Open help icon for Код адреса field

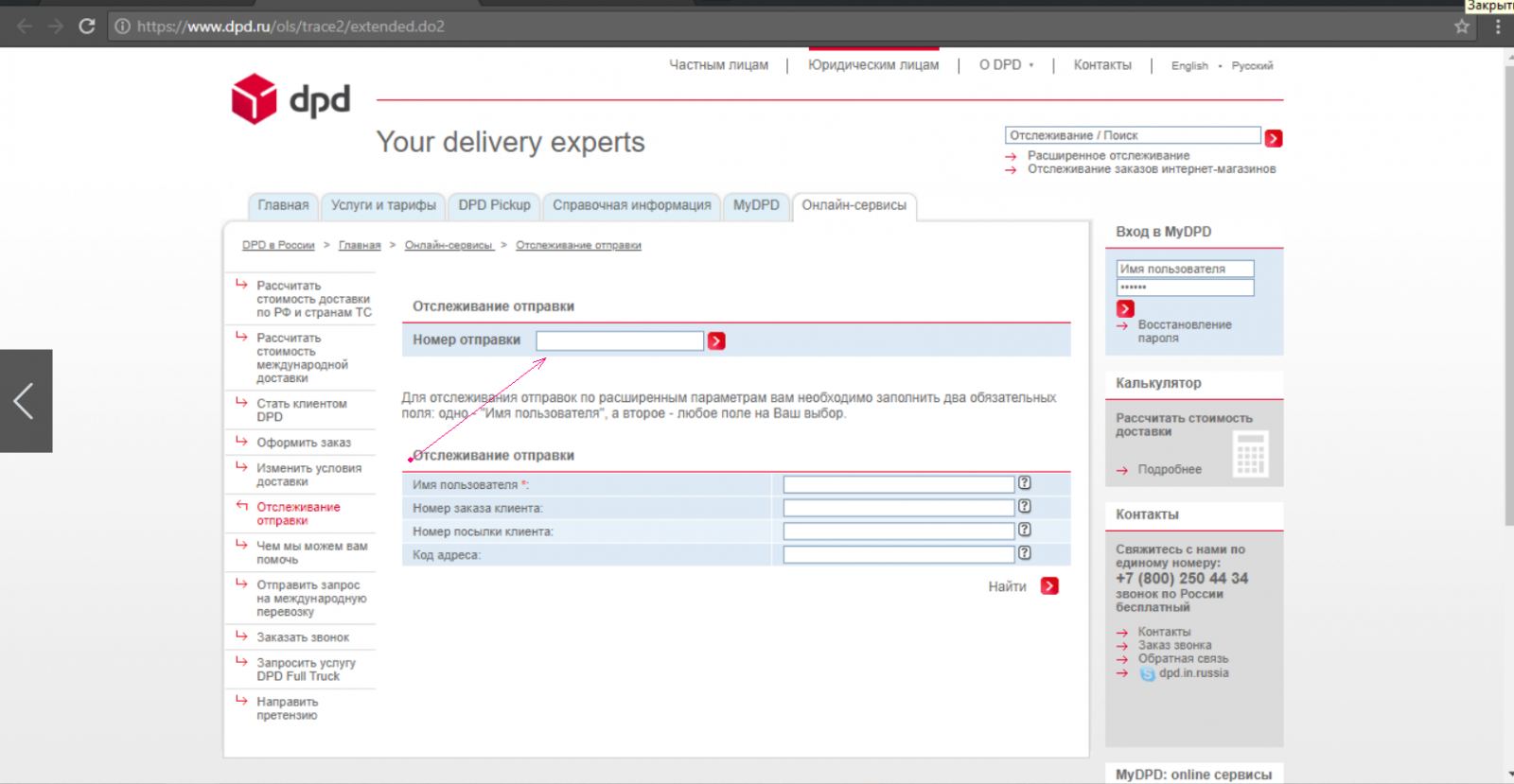point(1024,553)
